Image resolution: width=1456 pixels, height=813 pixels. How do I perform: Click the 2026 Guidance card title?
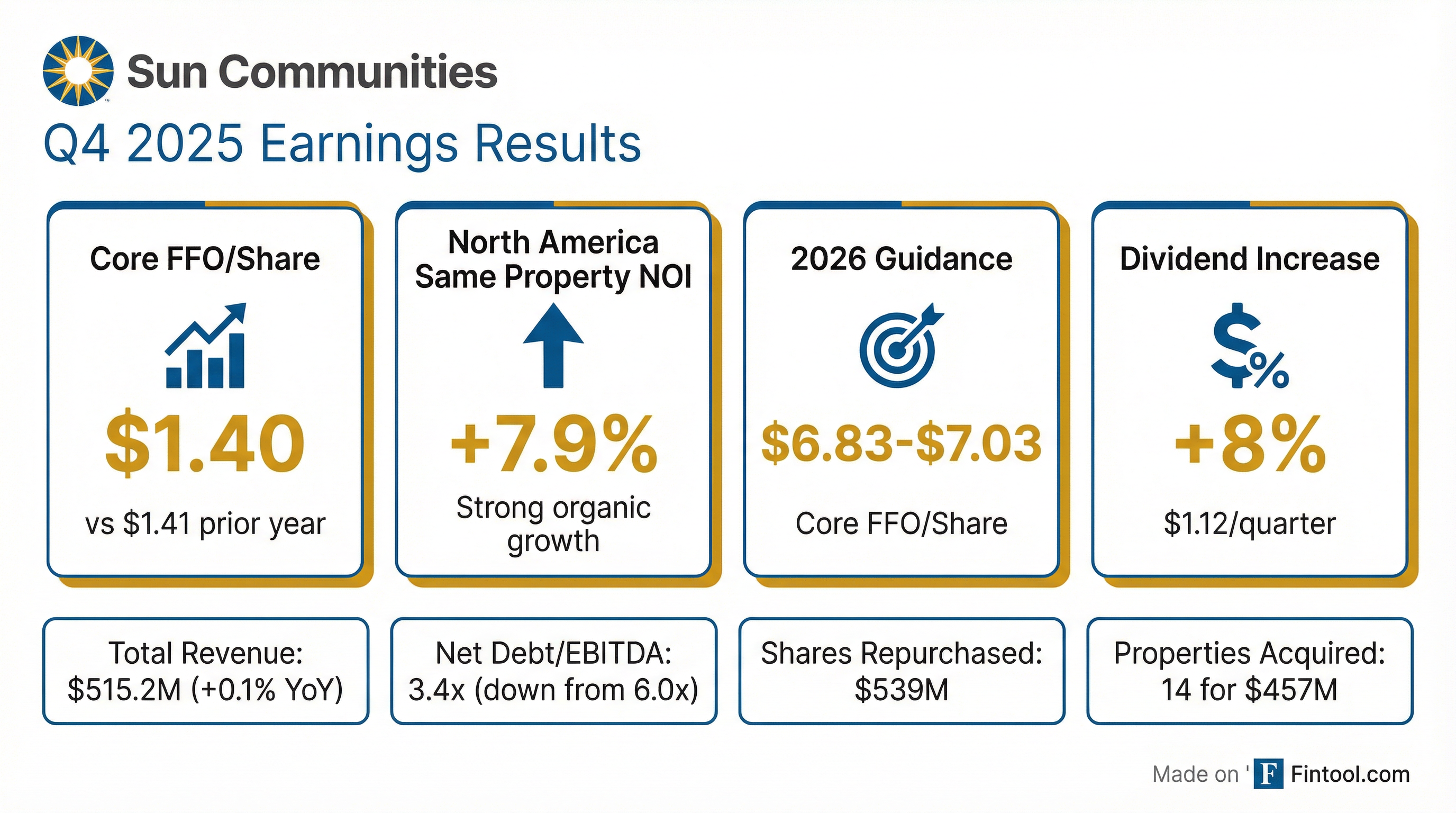(x=902, y=259)
